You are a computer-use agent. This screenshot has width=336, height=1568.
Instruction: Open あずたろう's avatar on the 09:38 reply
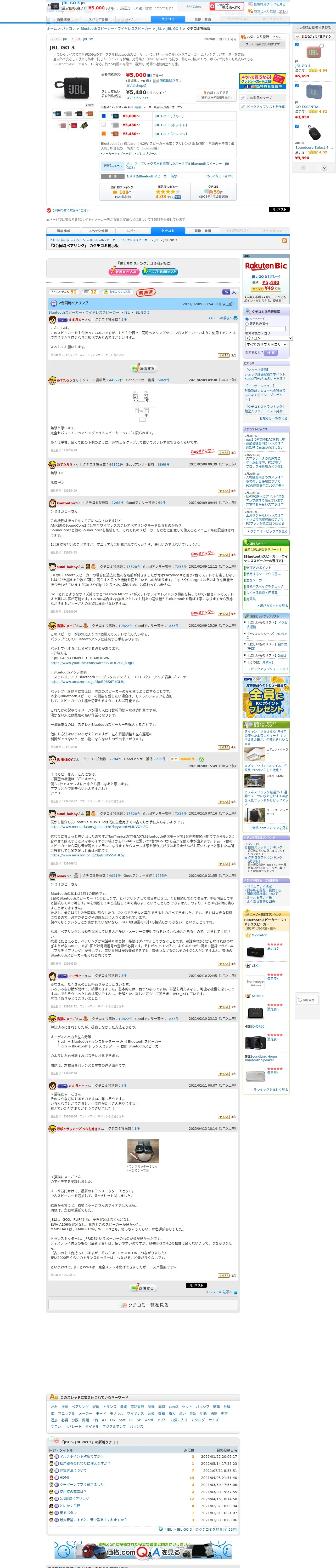(52, 381)
